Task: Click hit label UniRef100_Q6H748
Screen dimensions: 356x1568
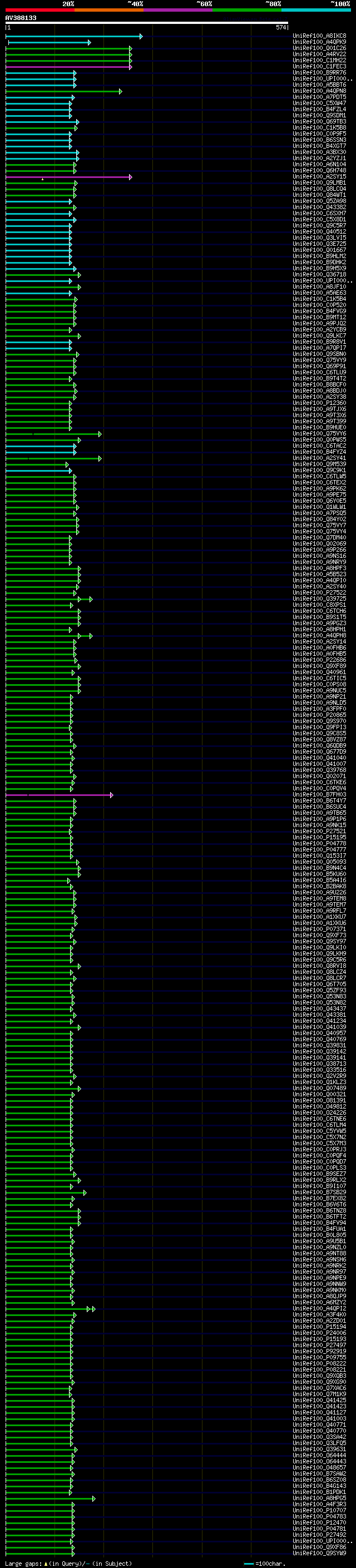Action: pos(319,170)
